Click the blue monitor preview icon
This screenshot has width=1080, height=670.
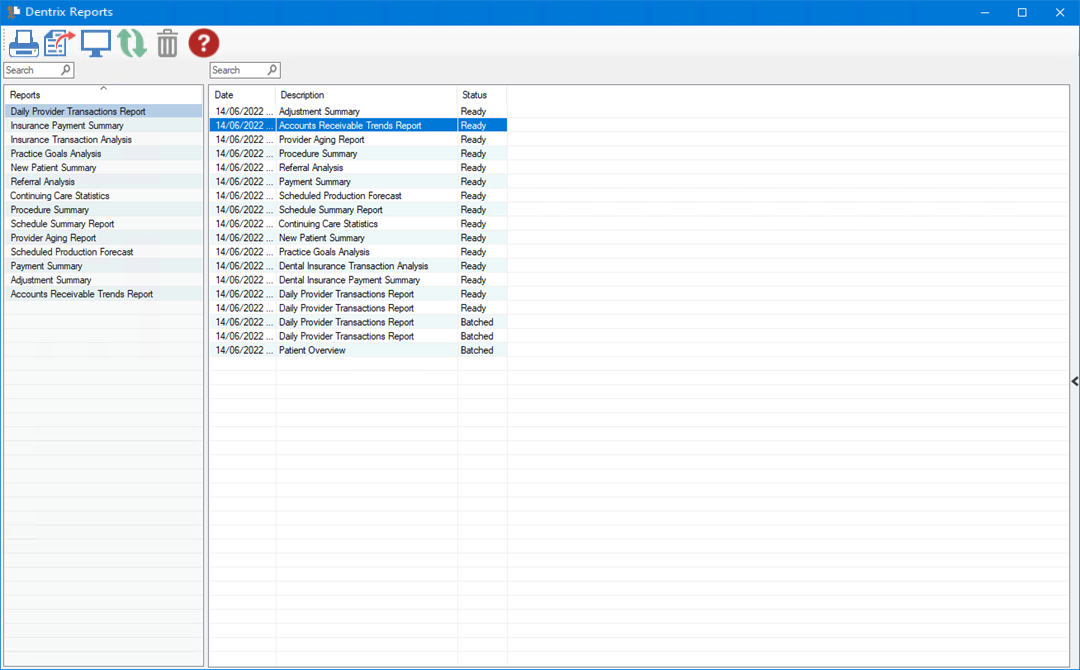point(96,43)
